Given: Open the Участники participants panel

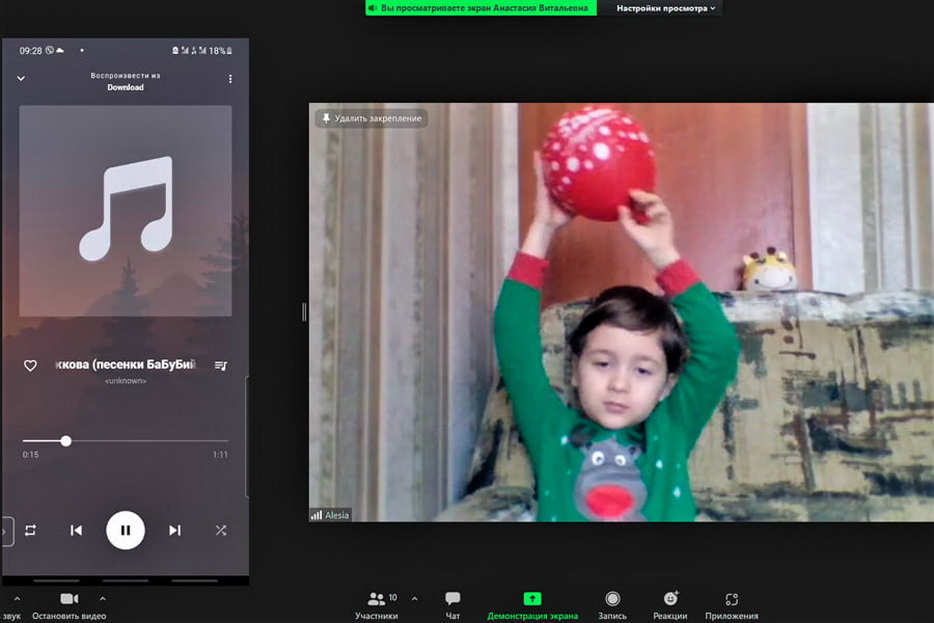Looking at the screenshot, I should (376, 604).
